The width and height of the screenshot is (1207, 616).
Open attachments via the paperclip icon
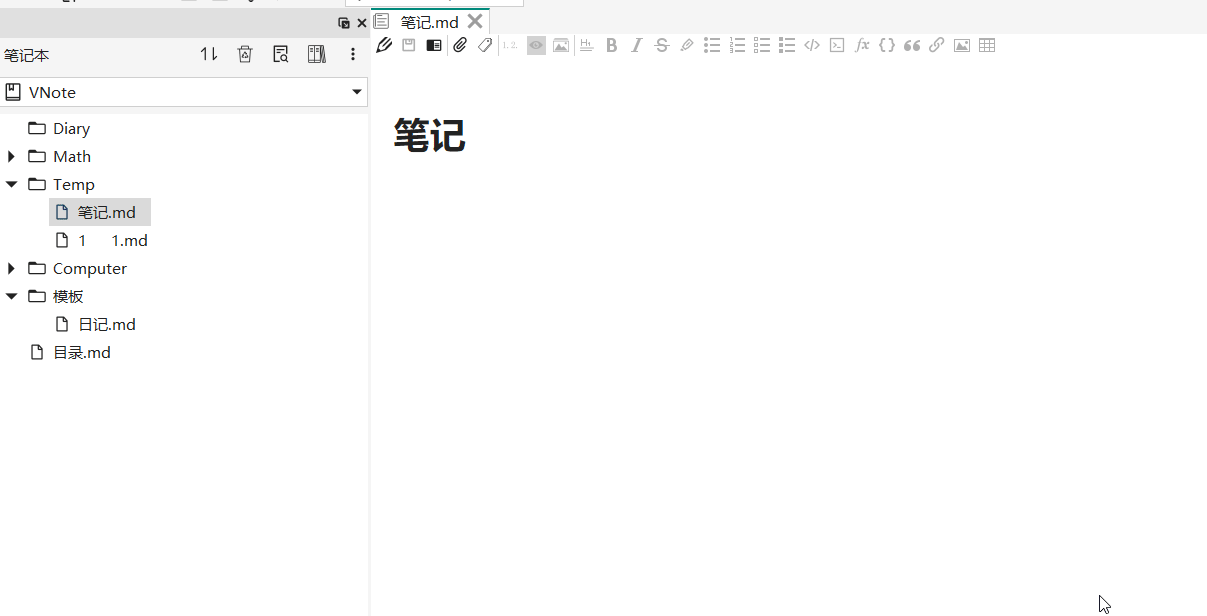(460, 45)
